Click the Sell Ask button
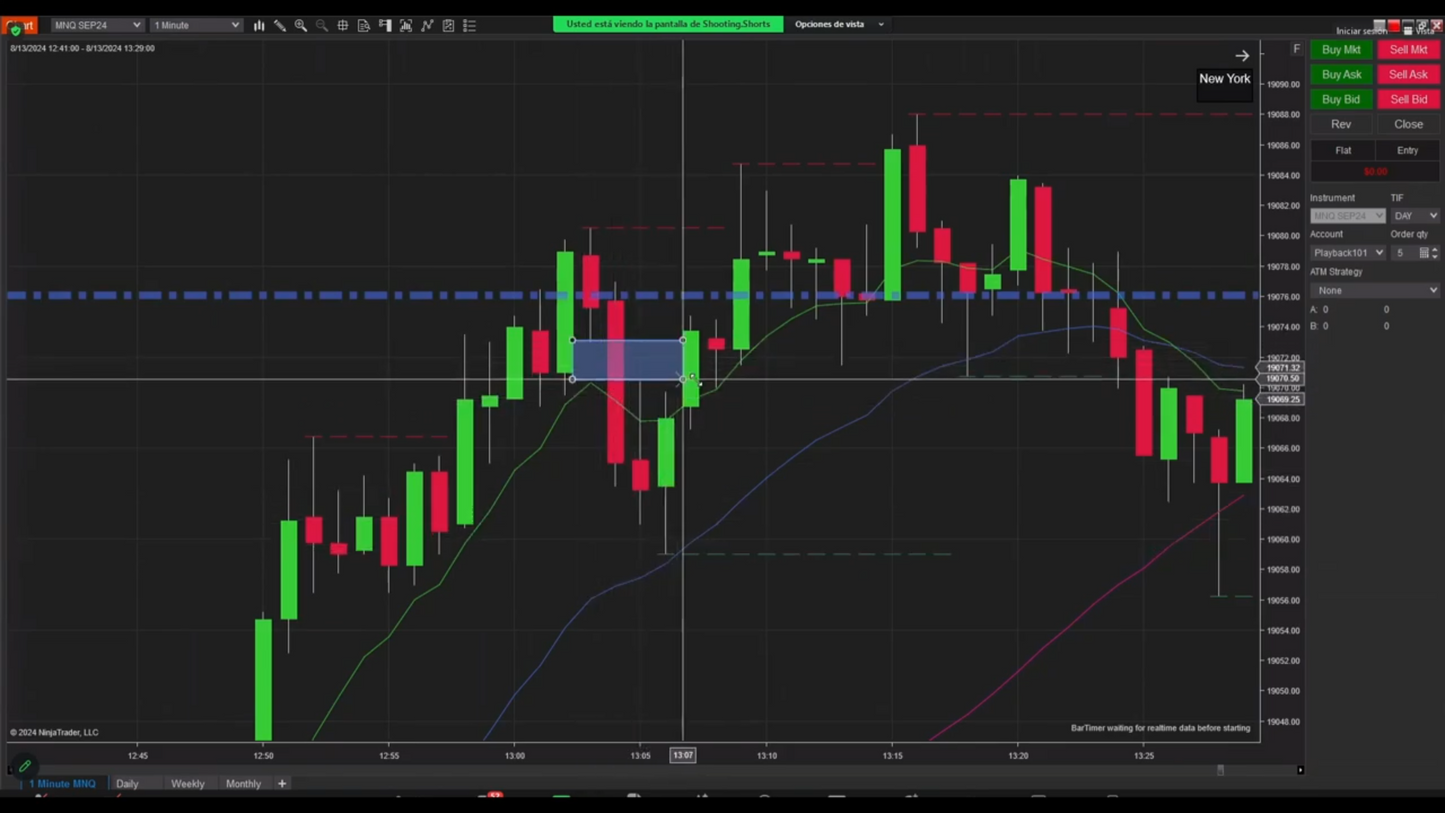 point(1408,75)
